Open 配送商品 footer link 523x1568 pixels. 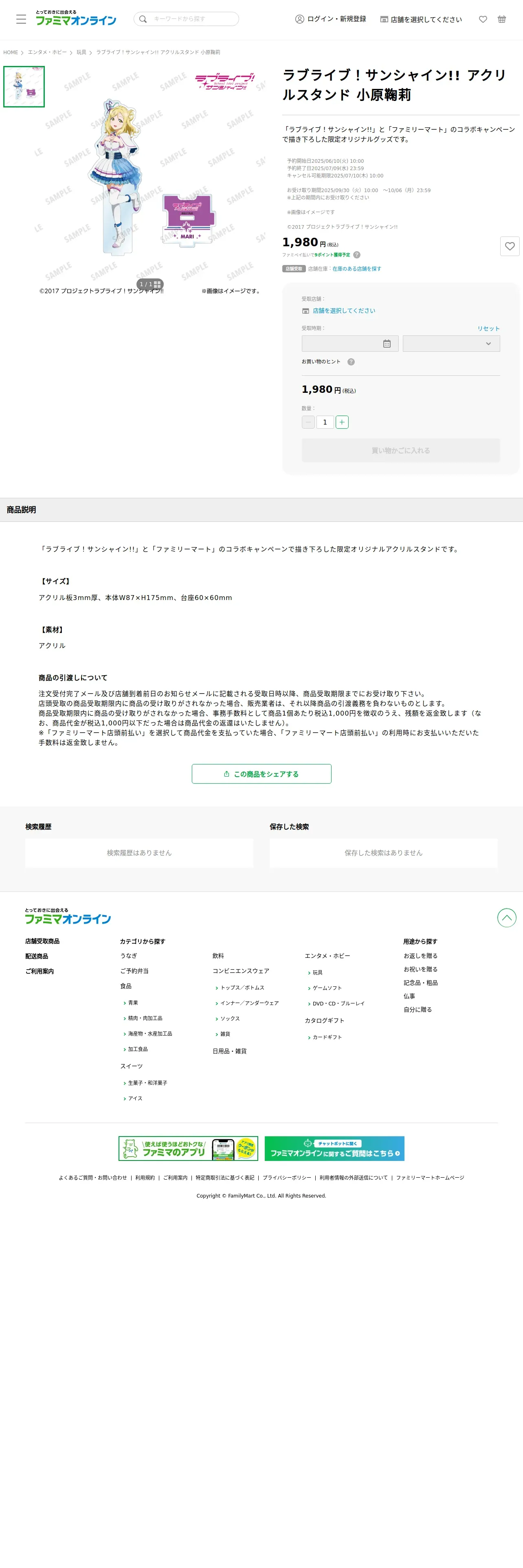click(37, 956)
